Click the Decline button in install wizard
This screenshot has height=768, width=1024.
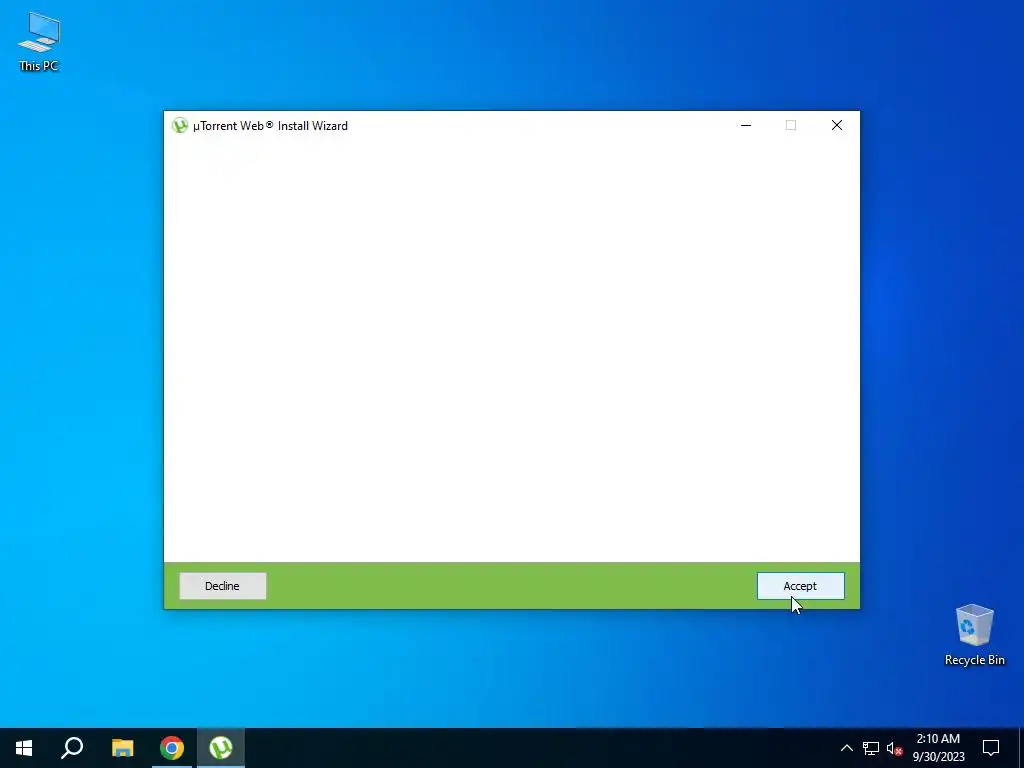point(223,586)
